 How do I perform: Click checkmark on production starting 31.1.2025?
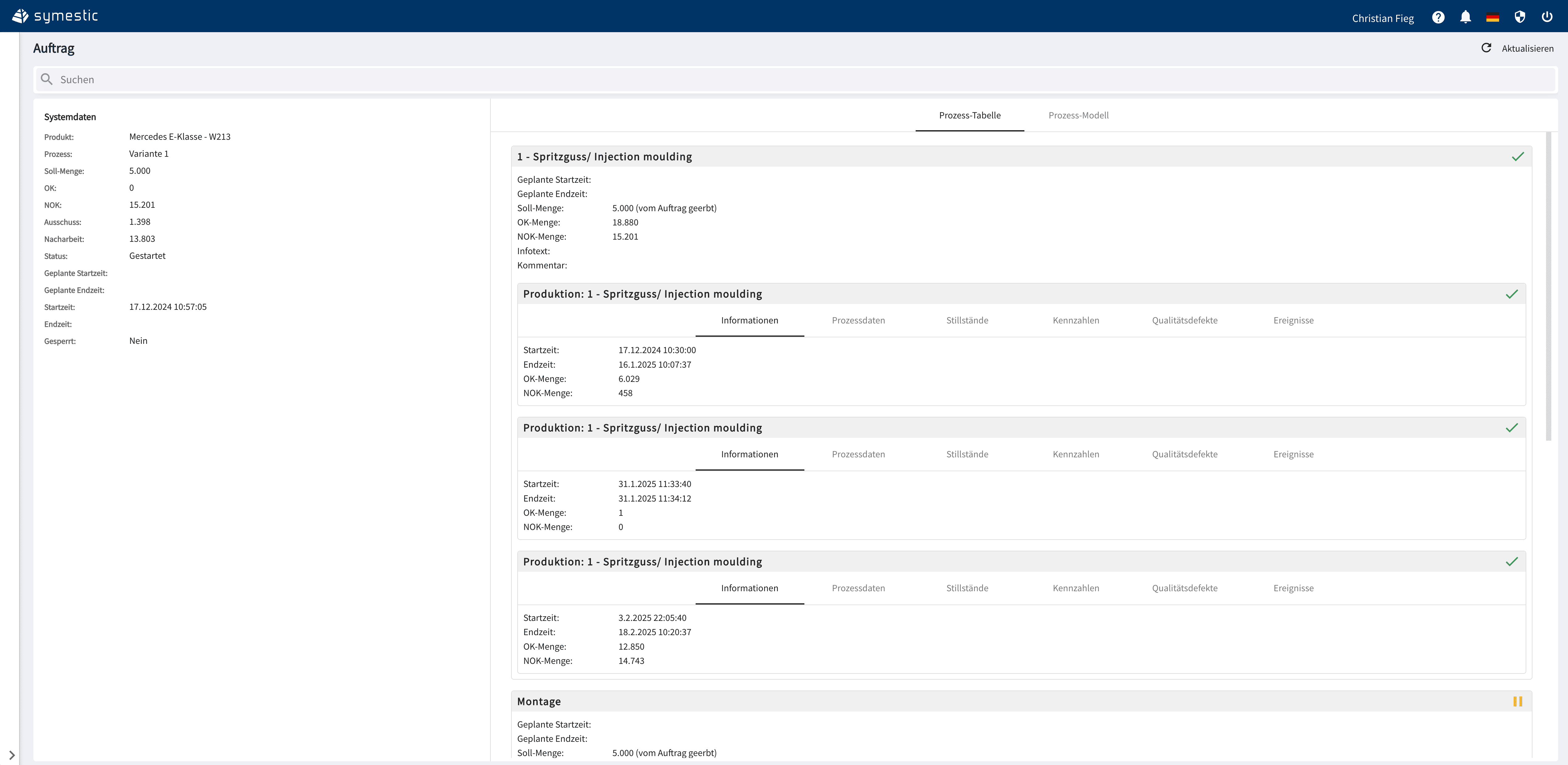1511,428
